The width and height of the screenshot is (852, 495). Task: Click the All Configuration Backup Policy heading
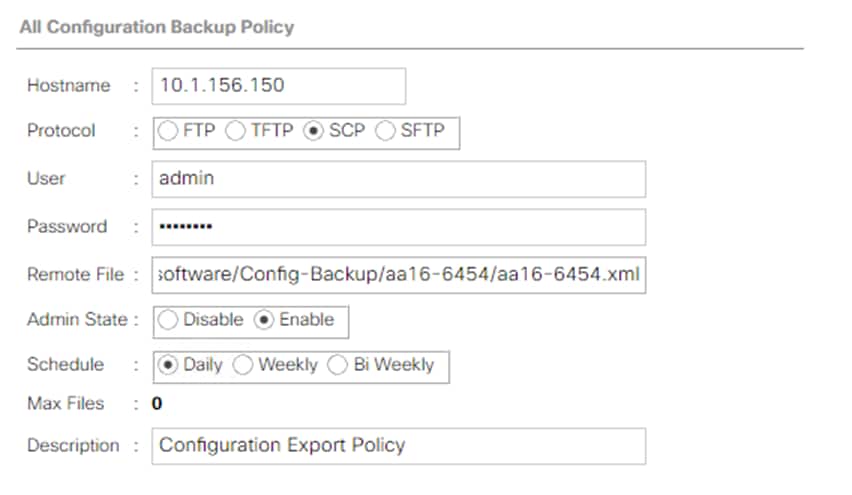(x=157, y=27)
